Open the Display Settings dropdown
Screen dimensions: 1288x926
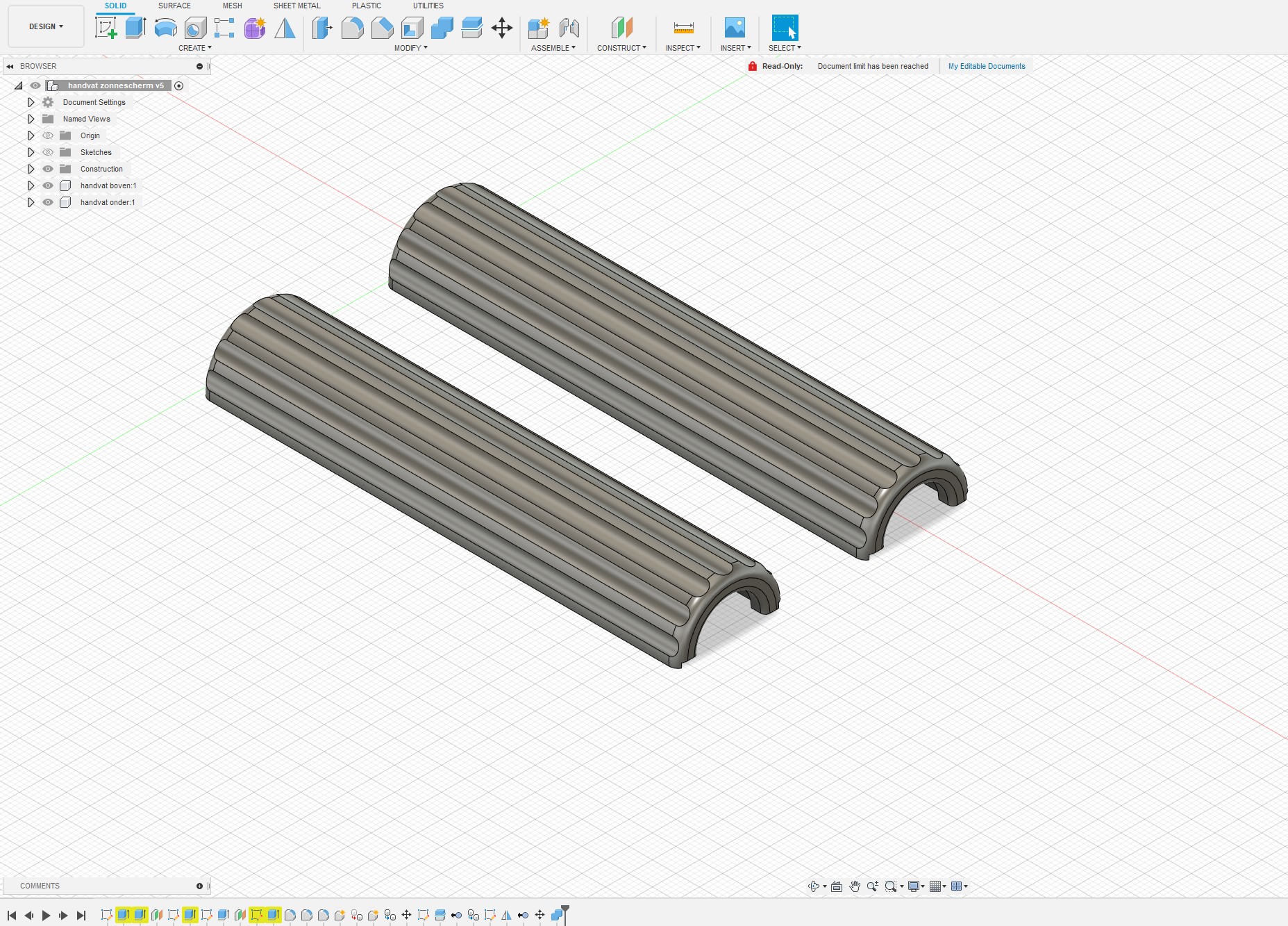(917, 886)
